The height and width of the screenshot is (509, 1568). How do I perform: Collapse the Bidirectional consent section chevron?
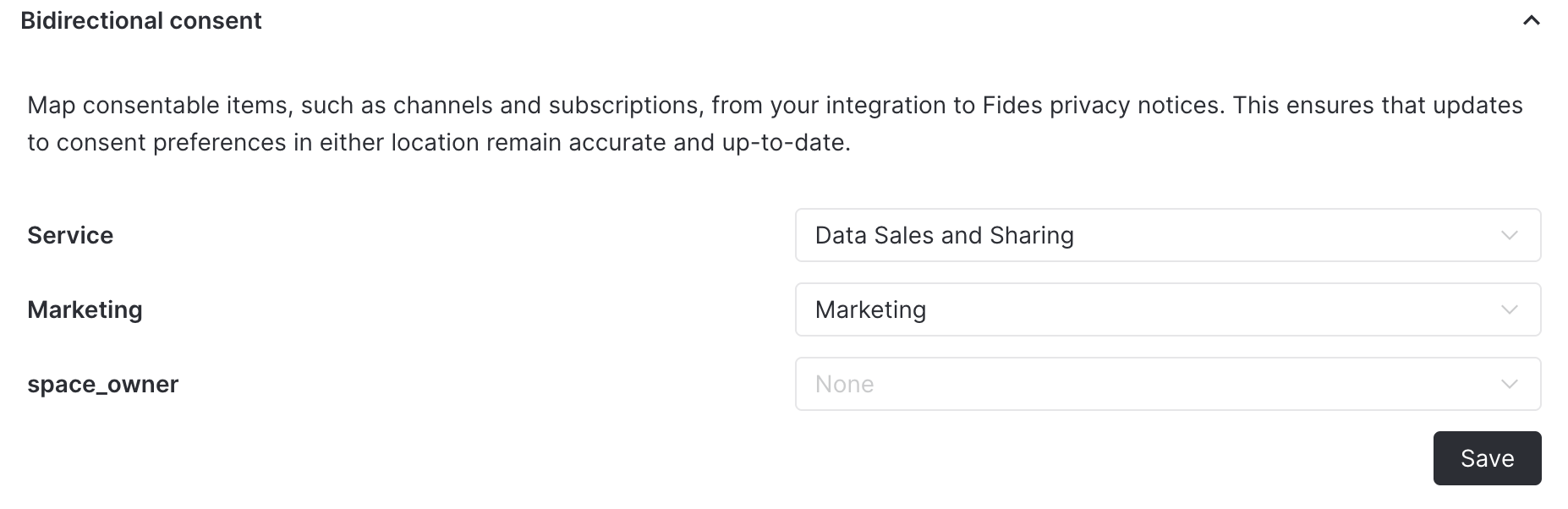[x=1531, y=21]
